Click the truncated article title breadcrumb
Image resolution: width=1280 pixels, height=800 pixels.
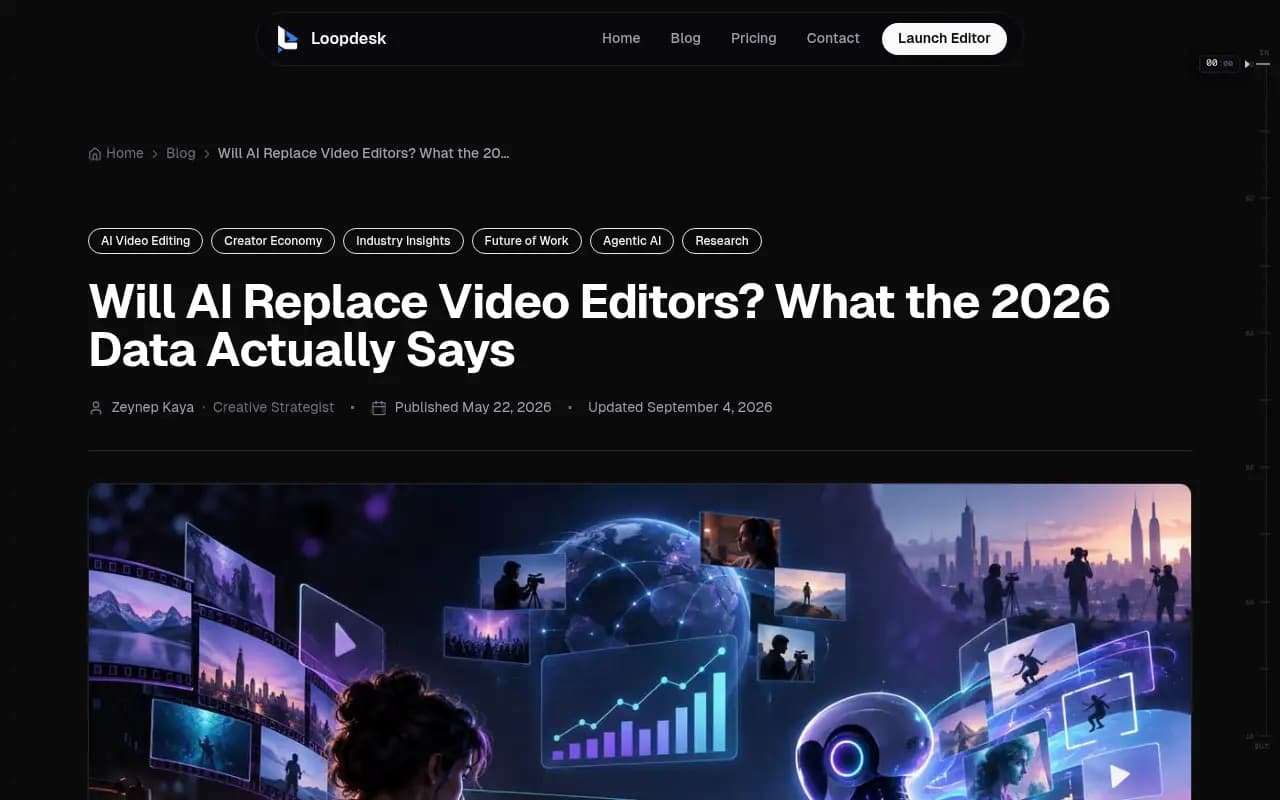(x=364, y=153)
